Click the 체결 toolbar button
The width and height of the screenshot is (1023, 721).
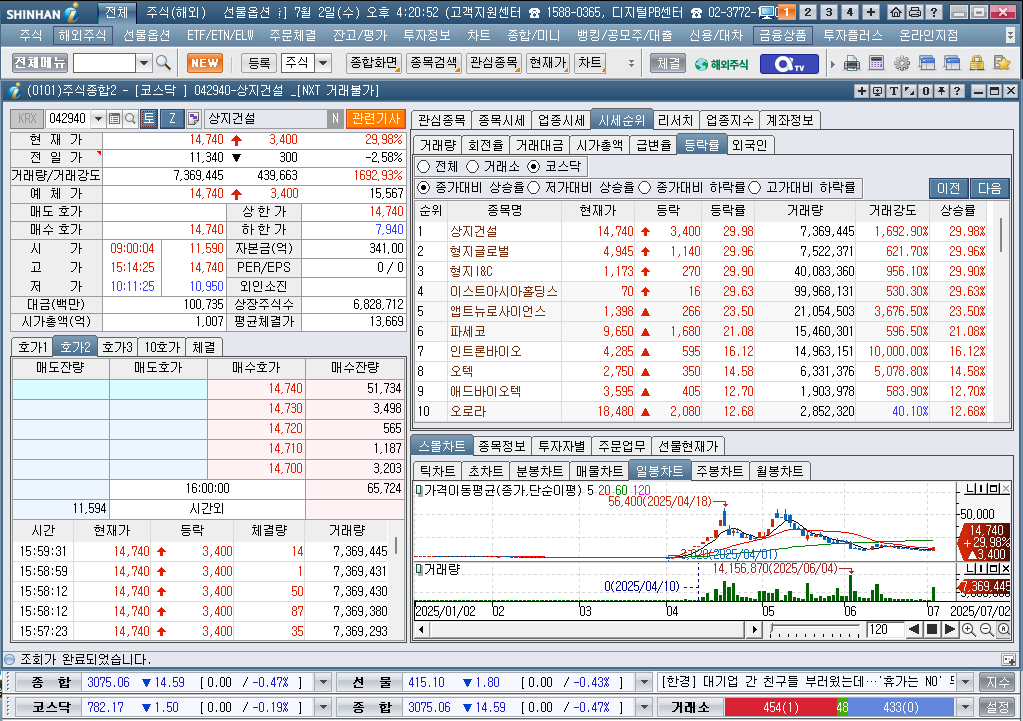click(668, 63)
